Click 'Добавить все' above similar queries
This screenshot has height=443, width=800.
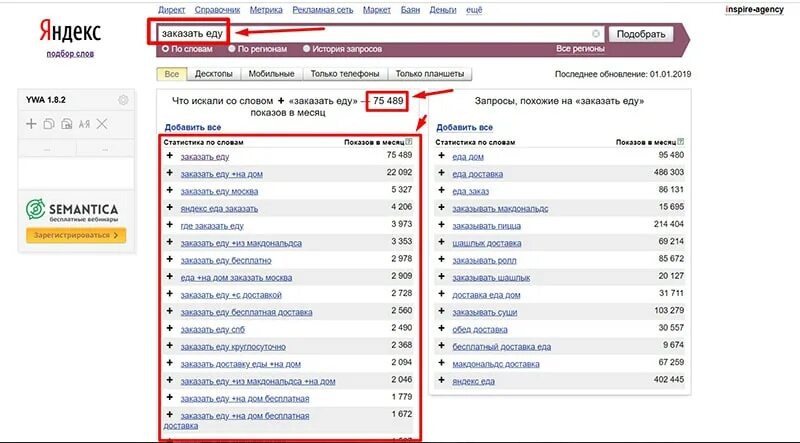[464, 127]
